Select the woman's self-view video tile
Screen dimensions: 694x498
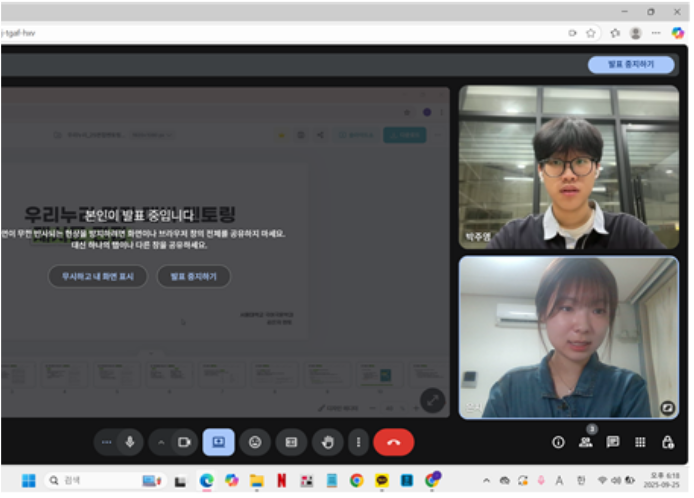tap(569, 337)
